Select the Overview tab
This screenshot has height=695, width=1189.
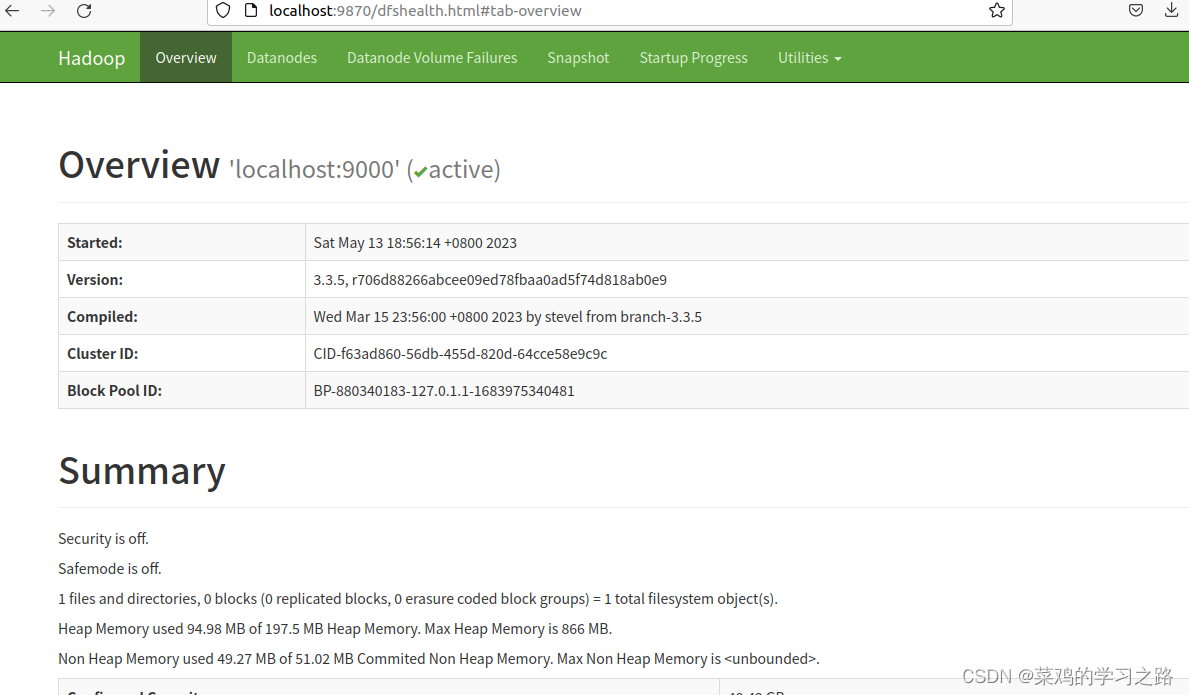click(x=186, y=58)
